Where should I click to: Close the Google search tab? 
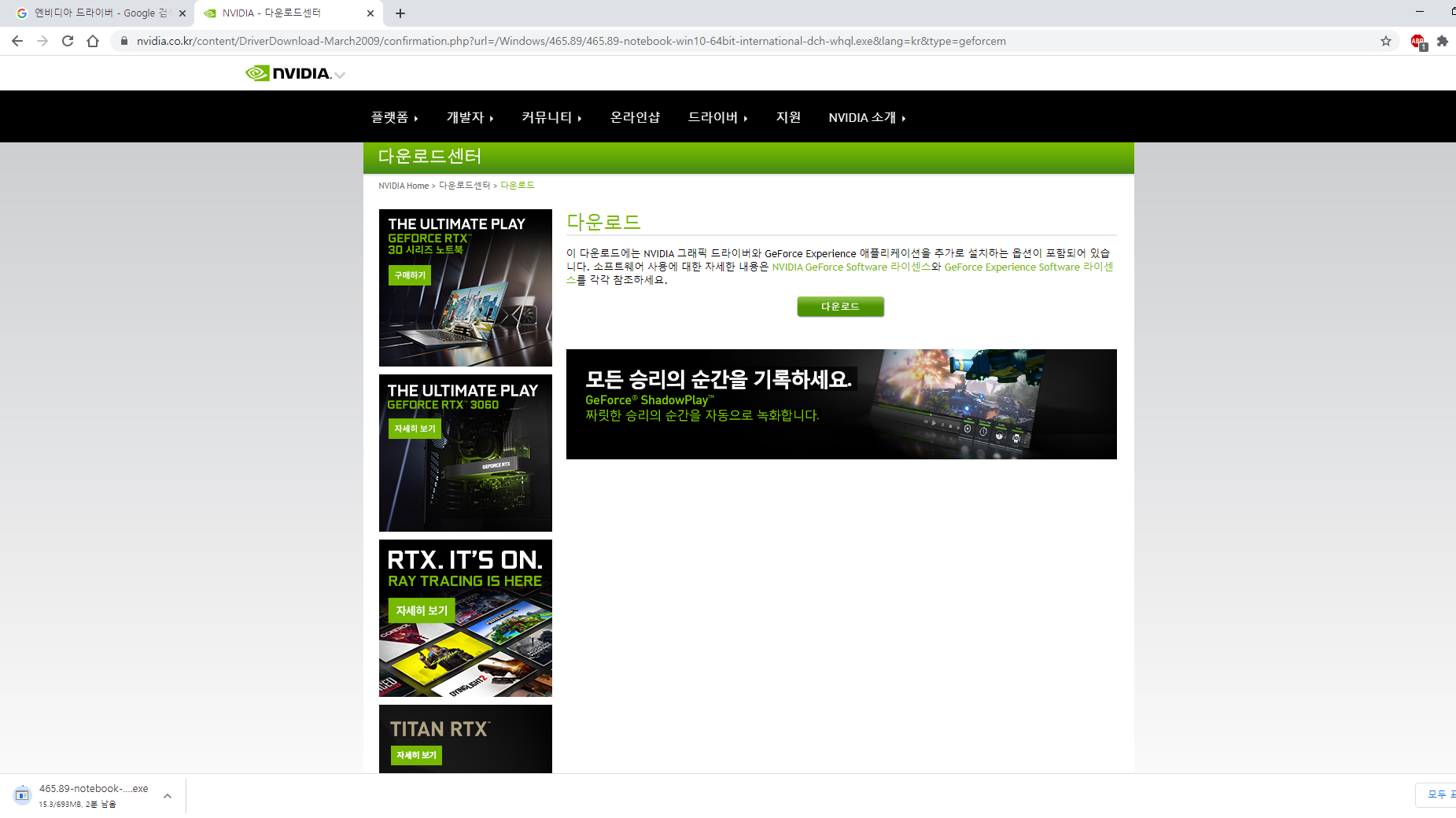(x=182, y=13)
